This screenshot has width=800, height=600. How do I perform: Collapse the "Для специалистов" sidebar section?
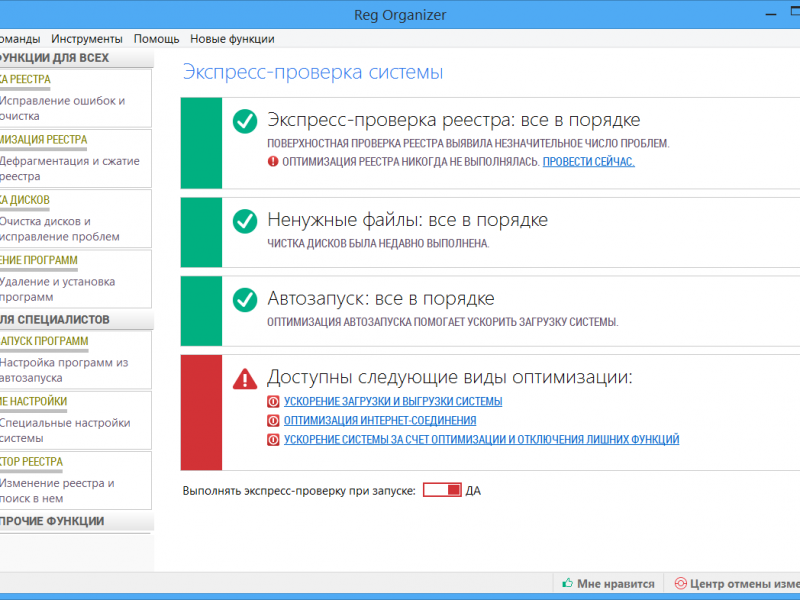tap(77, 320)
